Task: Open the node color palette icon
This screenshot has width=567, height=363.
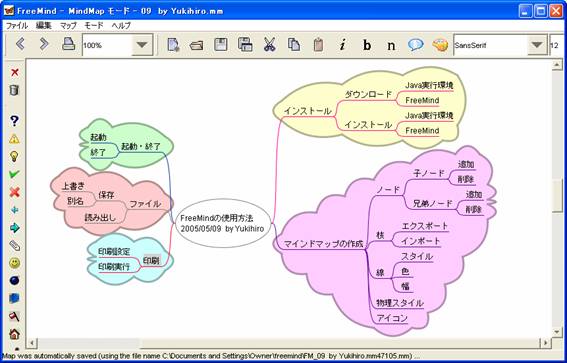Action: 440,45
